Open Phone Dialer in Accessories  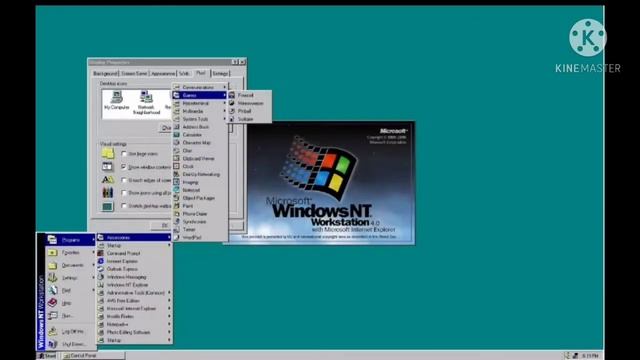(x=200, y=214)
